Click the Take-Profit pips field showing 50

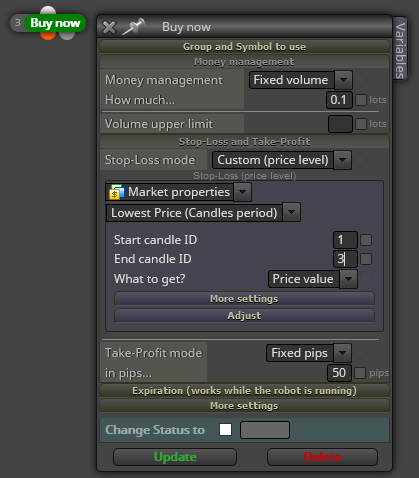click(x=339, y=373)
